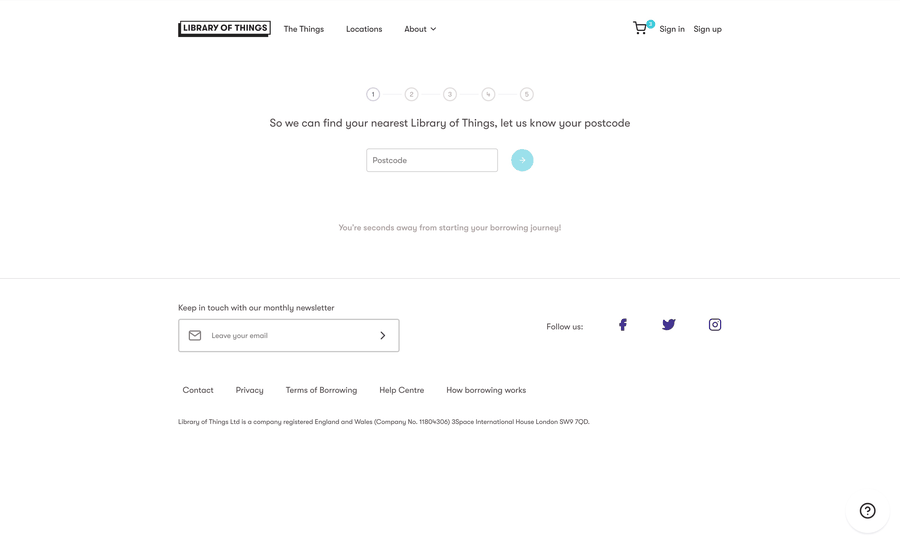Submit newsletter email with chevron arrow
This screenshot has width=900, height=542.
pos(382,336)
